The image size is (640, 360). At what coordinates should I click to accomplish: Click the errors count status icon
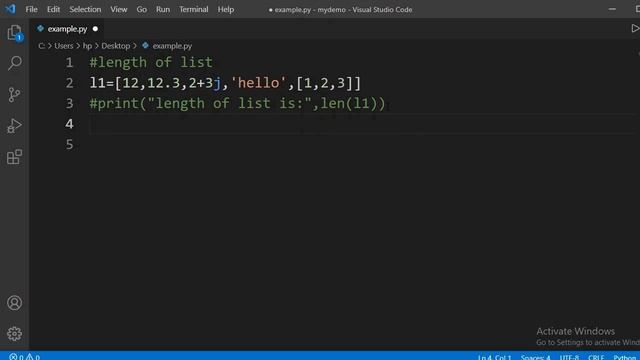pos(16,357)
